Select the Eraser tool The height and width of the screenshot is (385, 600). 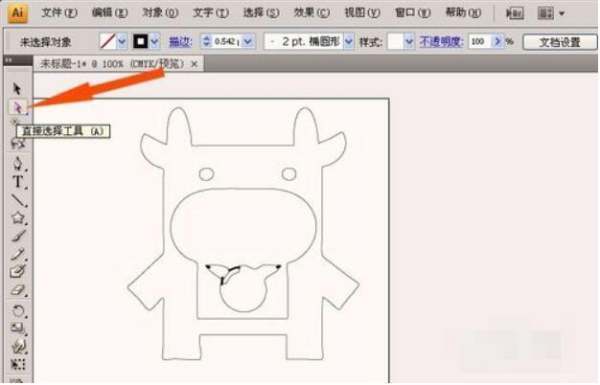click(x=18, y=290)
